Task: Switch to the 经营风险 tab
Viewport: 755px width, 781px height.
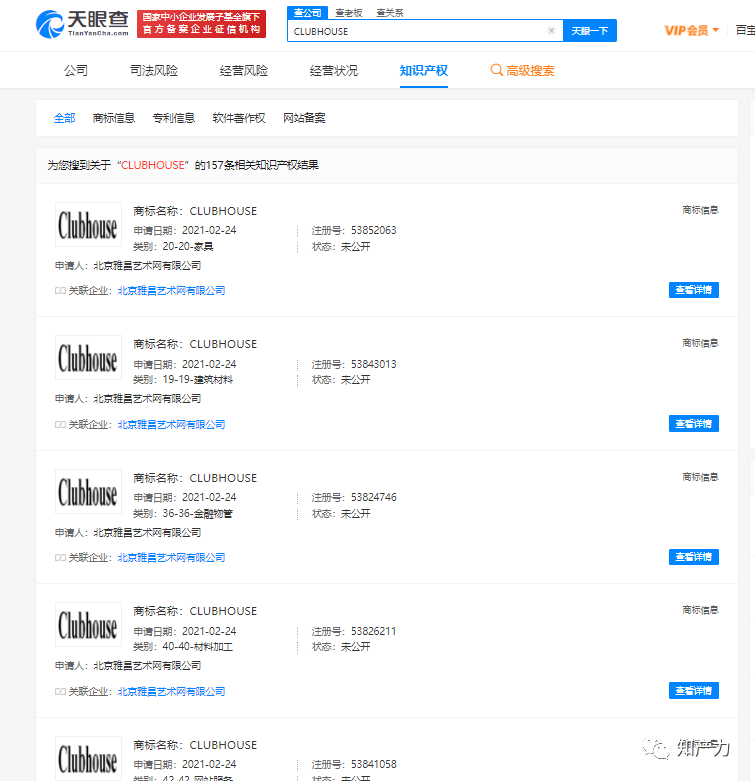Action: [x=244, y=71]
